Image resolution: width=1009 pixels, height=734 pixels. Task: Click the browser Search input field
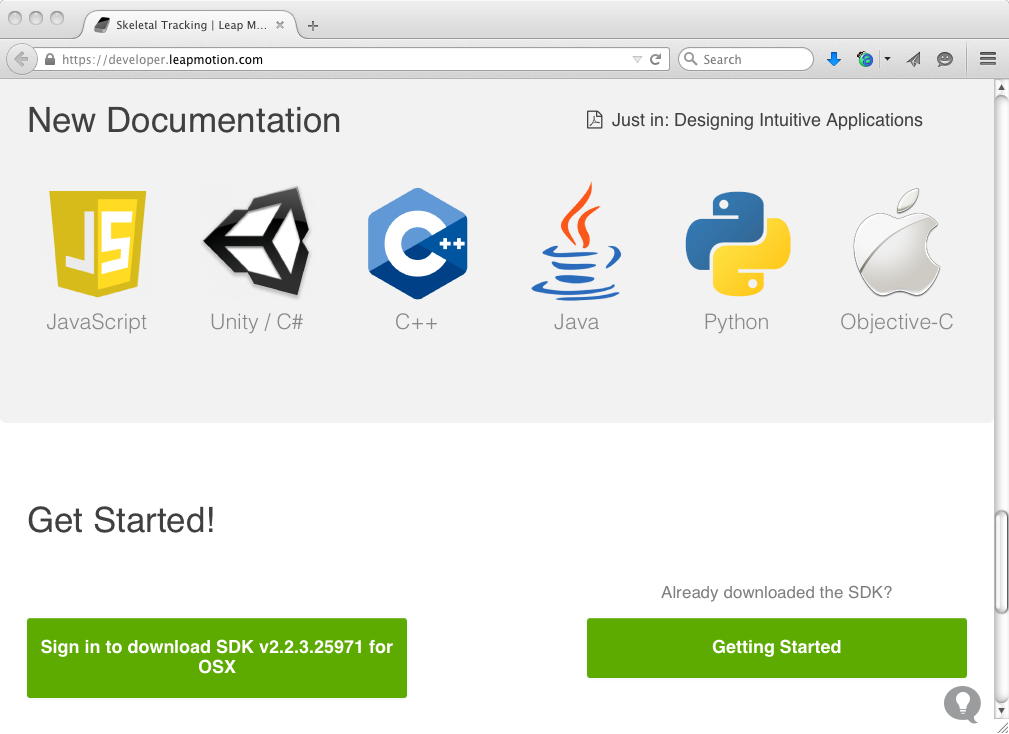tap(745, 59)
